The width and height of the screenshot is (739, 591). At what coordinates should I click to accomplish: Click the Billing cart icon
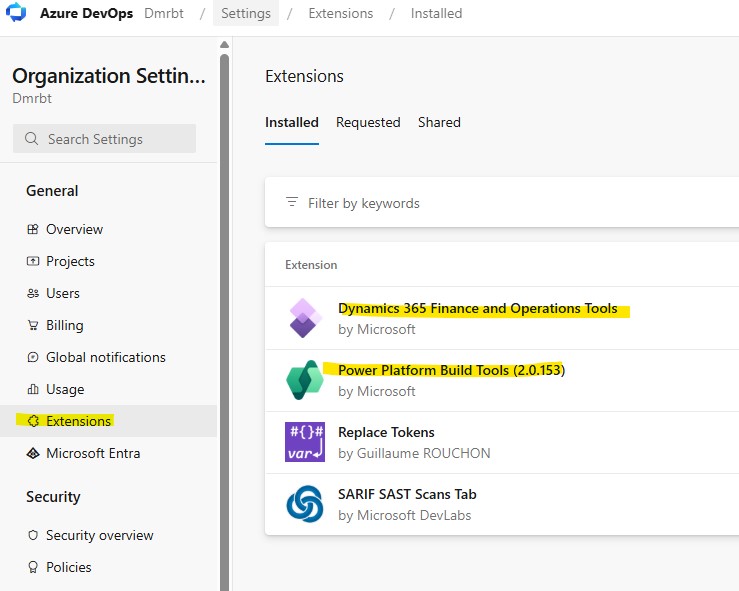(x=33, y=325)
